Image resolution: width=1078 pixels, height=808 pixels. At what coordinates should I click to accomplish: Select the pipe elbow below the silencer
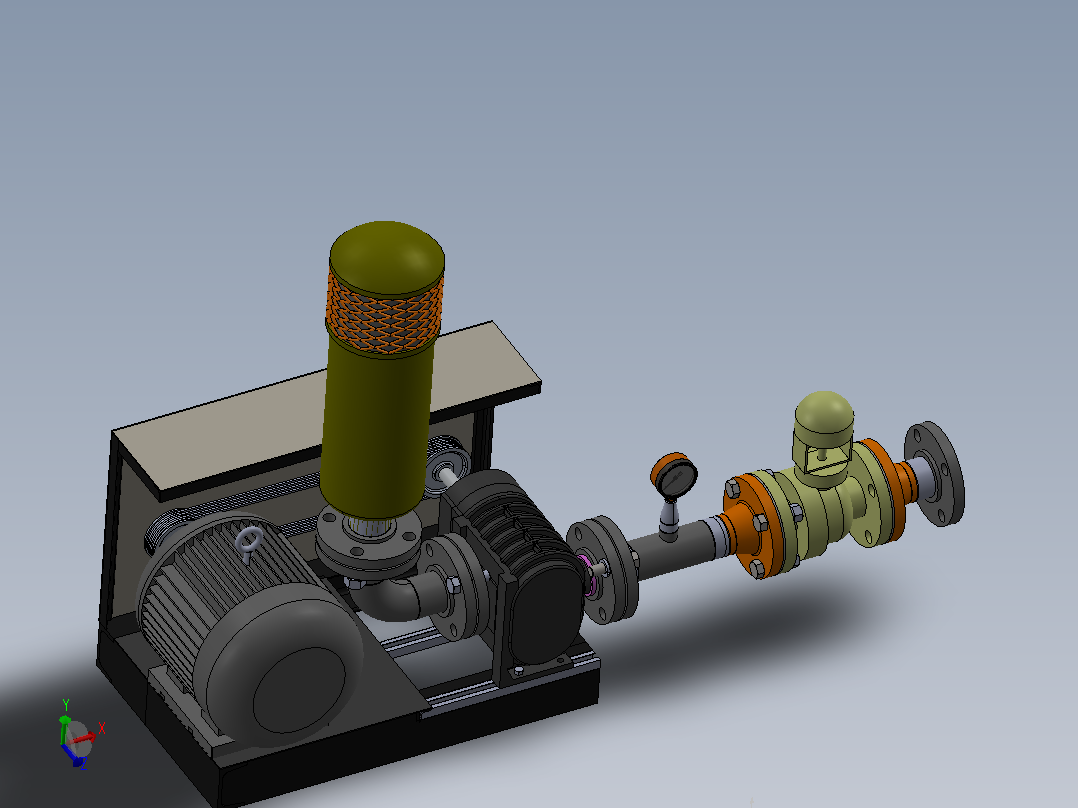pyautogui.click(x=390, y=598)
